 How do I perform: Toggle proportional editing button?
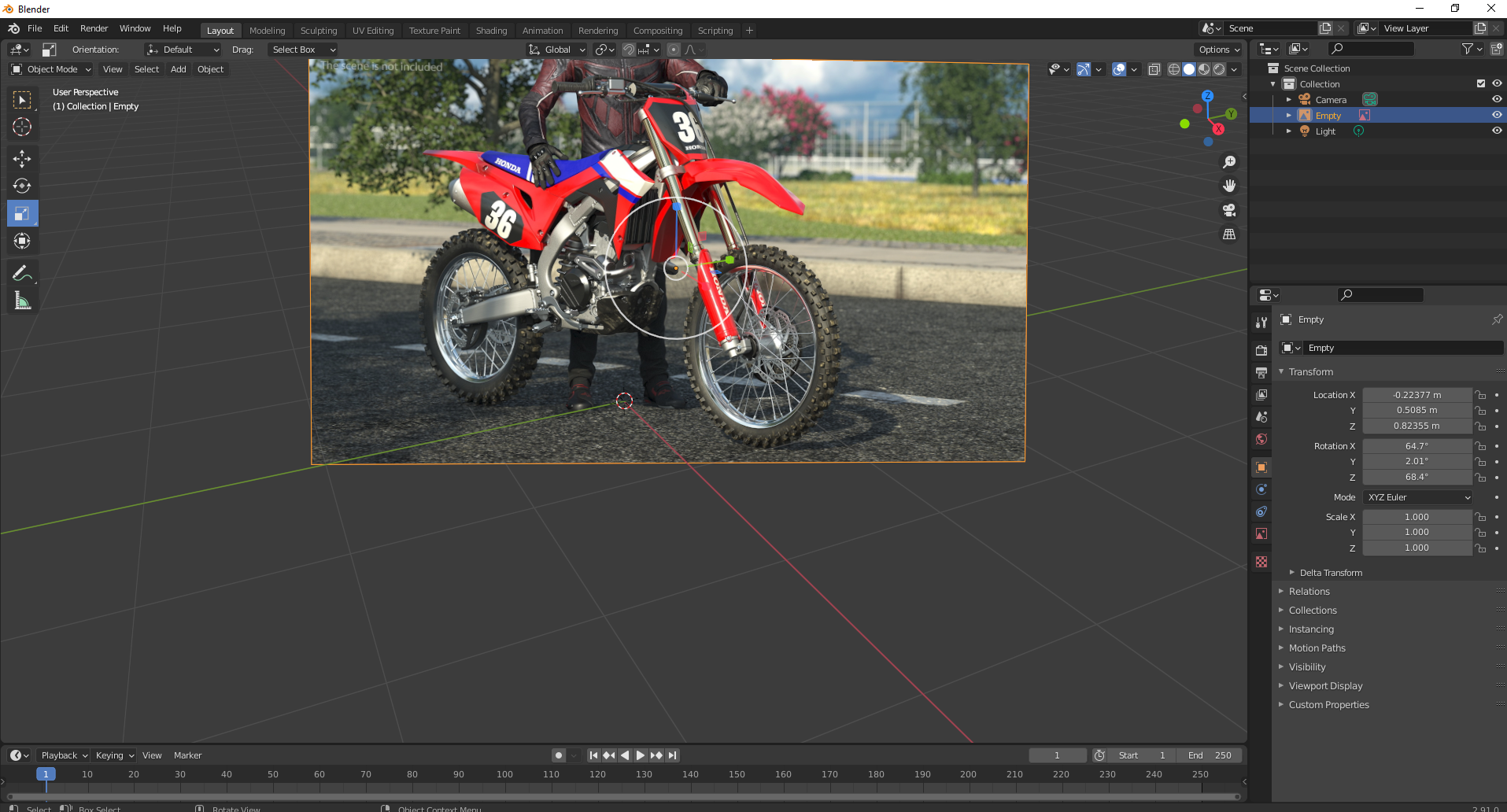tap(673, 50)
